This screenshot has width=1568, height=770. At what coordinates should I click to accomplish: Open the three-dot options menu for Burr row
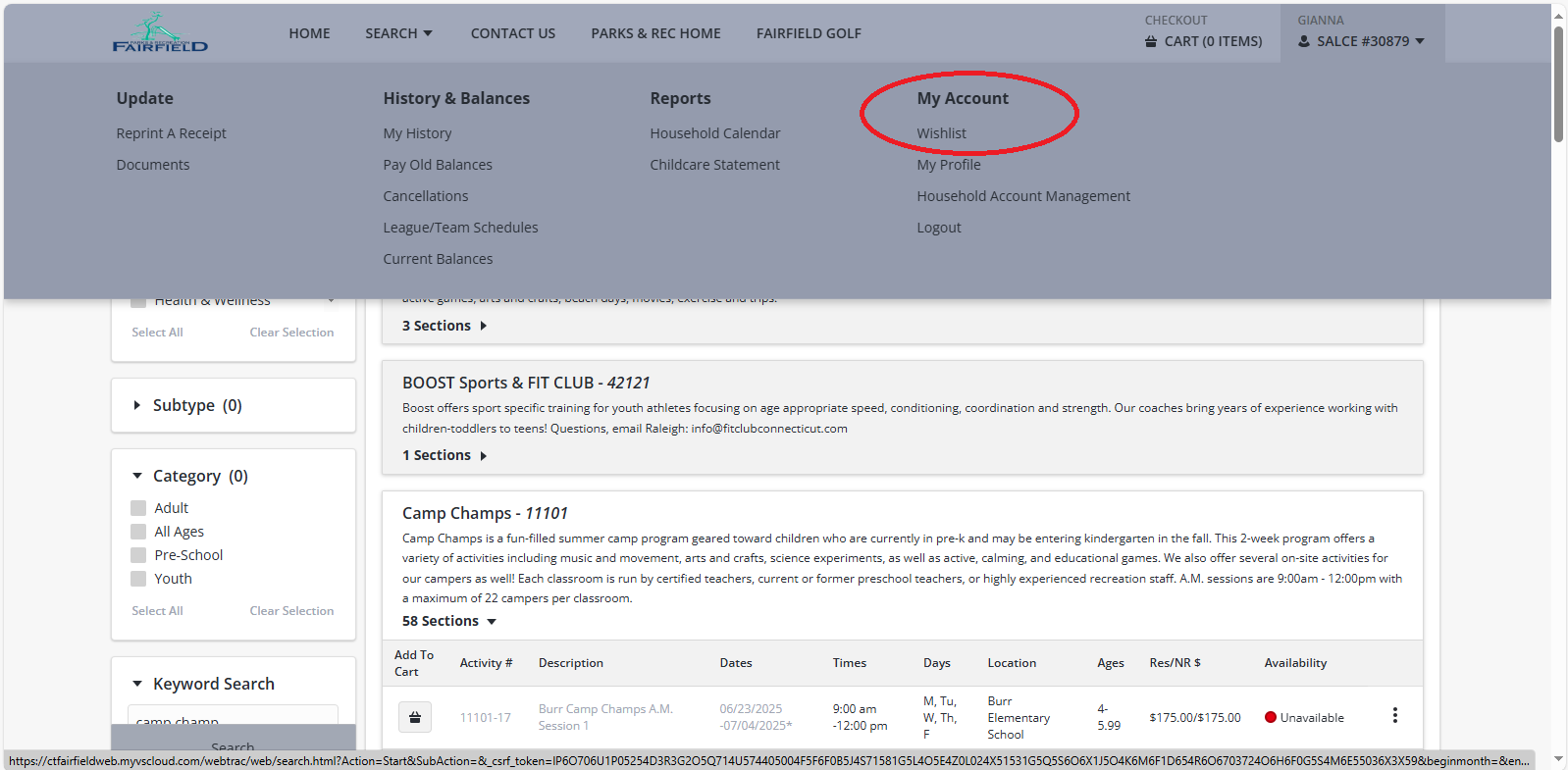click(1394, 716)
